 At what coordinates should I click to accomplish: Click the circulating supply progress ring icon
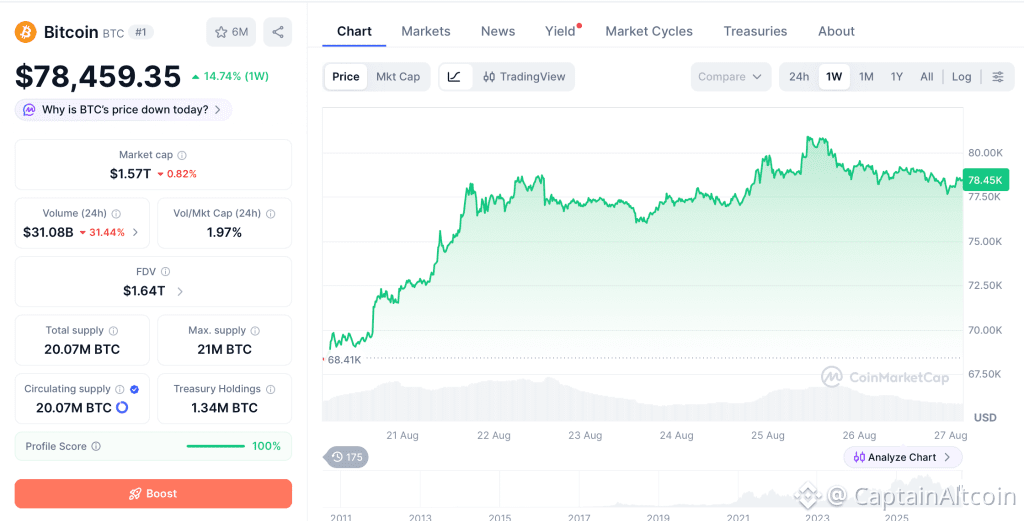(122, 407)
